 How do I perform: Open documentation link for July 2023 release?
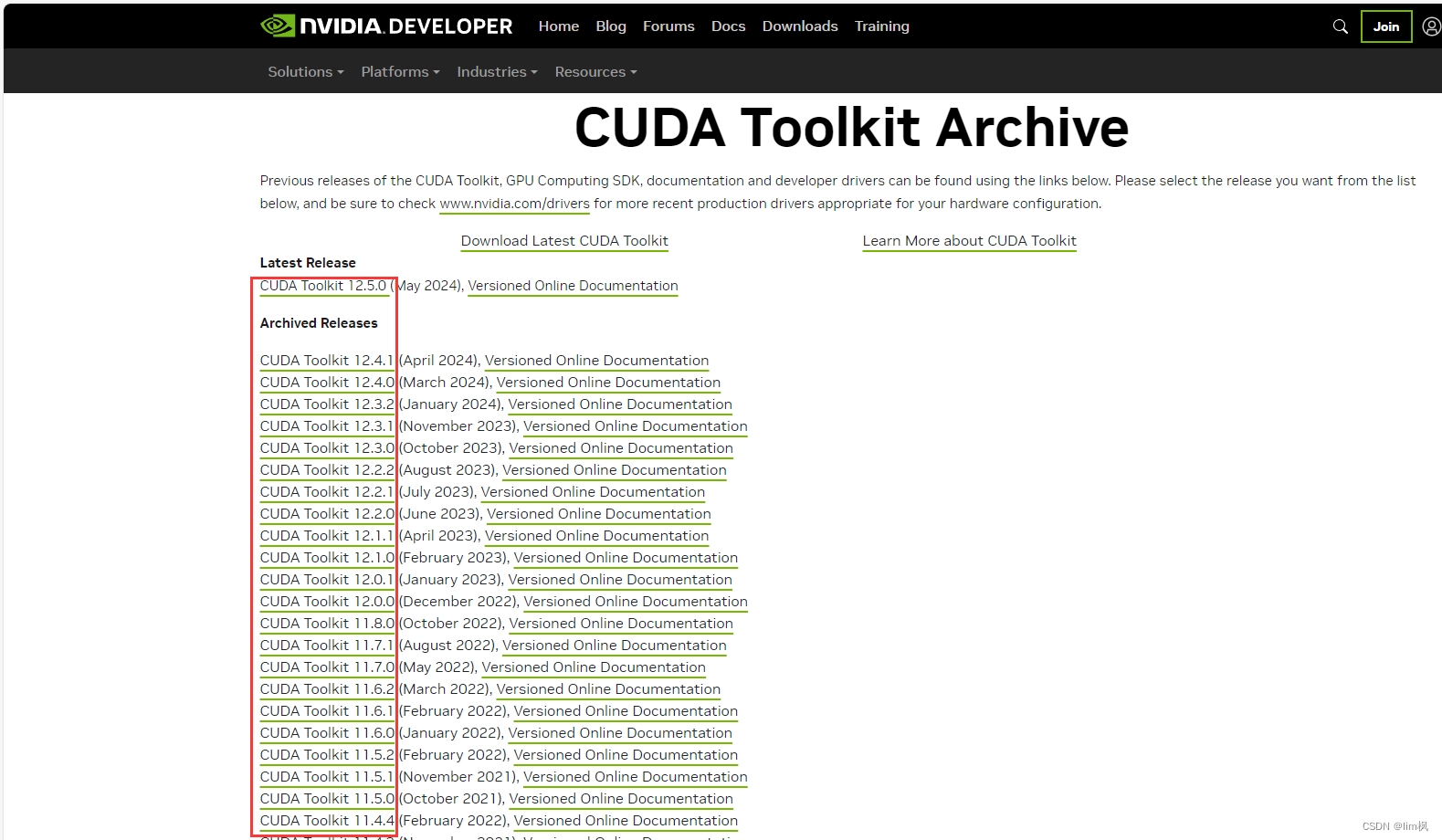click(x=593, y=492)
